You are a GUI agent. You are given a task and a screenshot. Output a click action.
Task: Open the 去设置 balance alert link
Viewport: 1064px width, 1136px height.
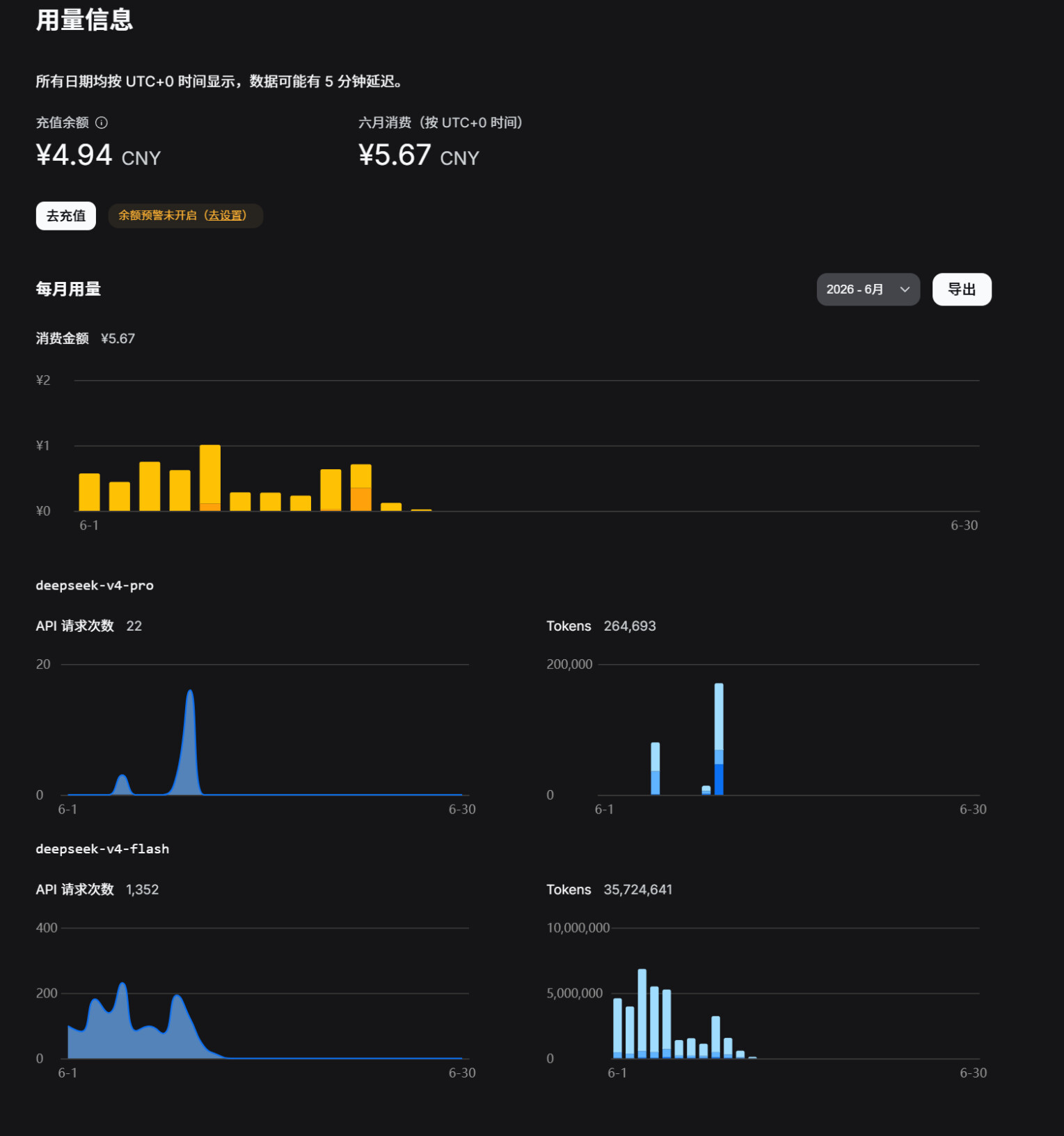point(226,216)
